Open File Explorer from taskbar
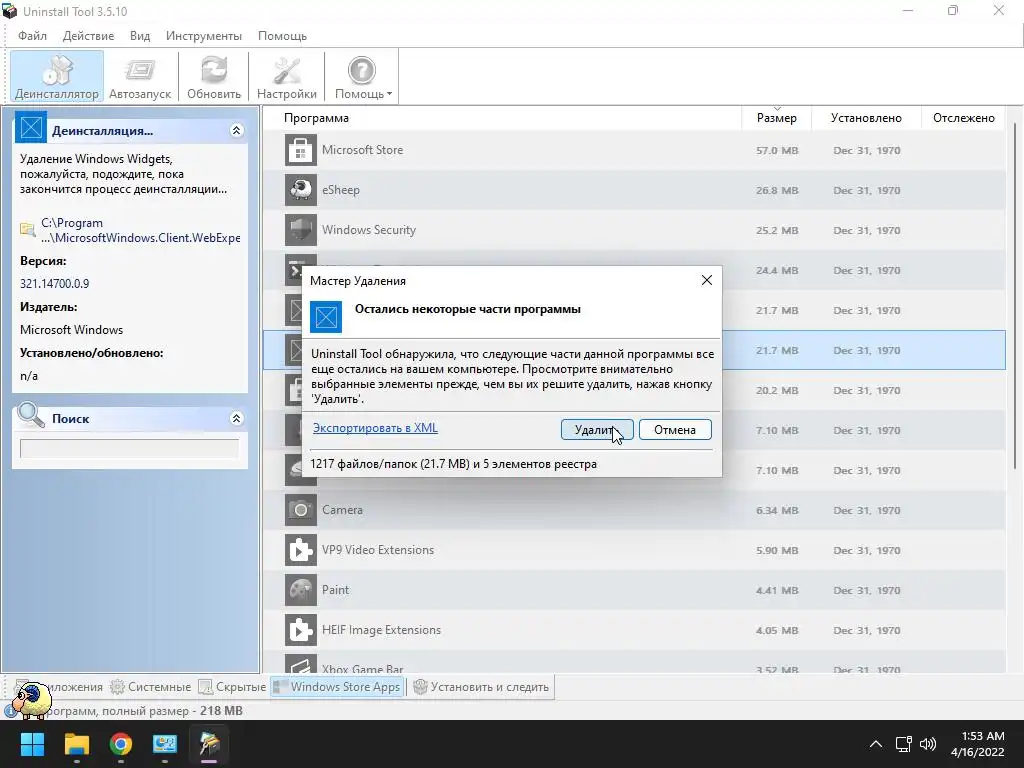Image resolution: width=1024 pixels, height=768 pixels. [76, 744]
